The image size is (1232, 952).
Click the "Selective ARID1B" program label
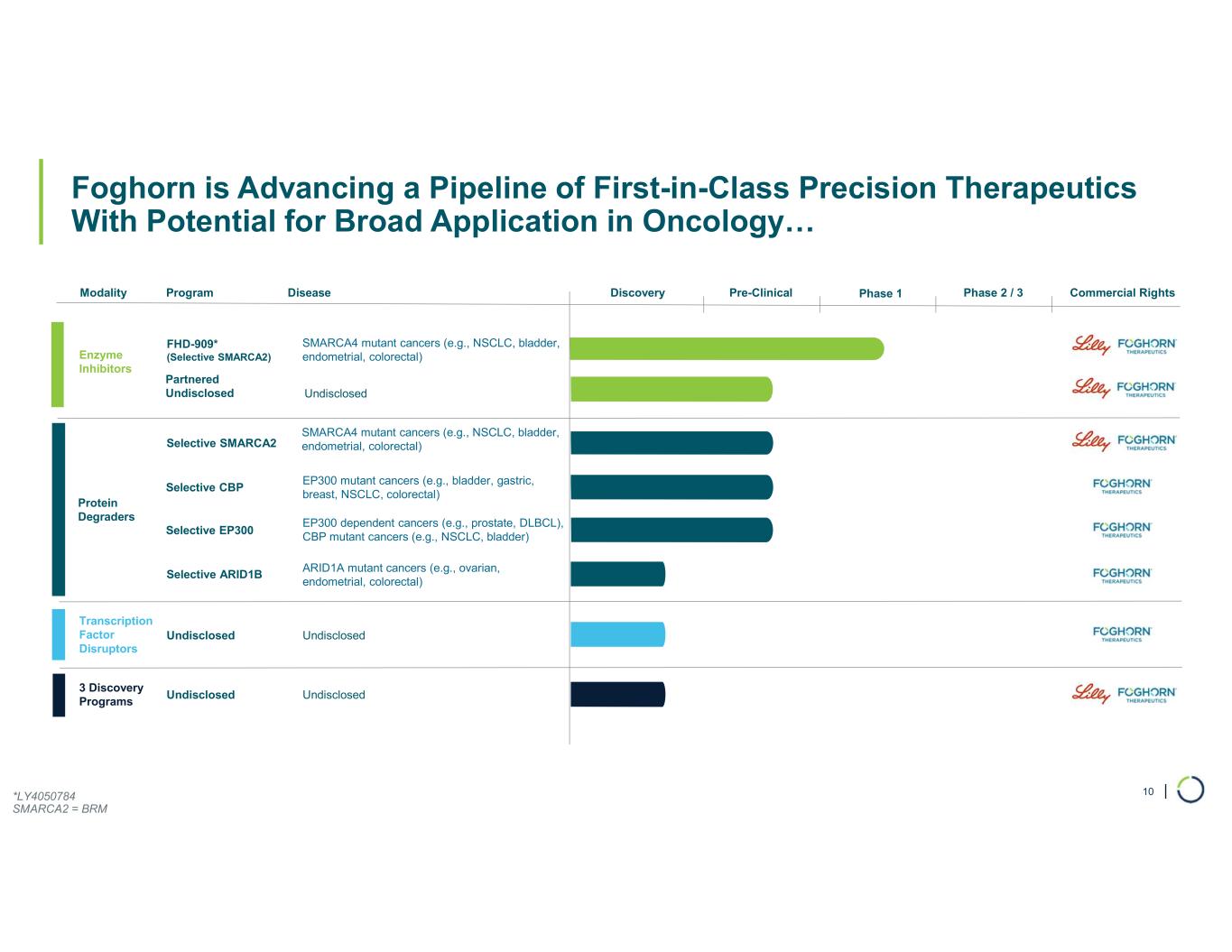214,574
